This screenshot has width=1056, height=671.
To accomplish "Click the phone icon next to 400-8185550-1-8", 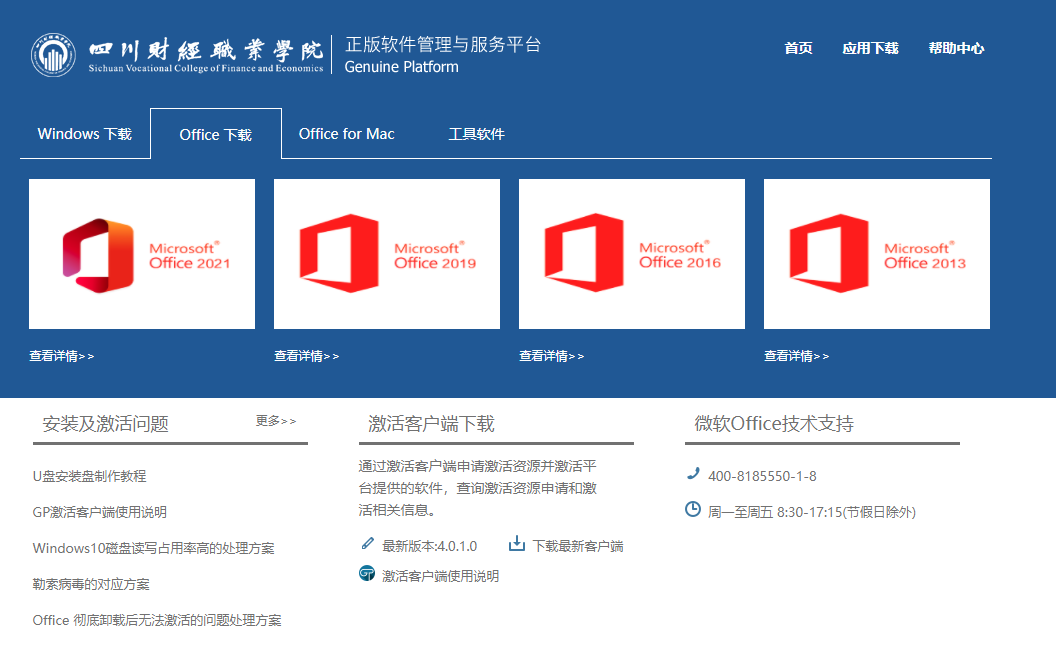I will 693,474.
